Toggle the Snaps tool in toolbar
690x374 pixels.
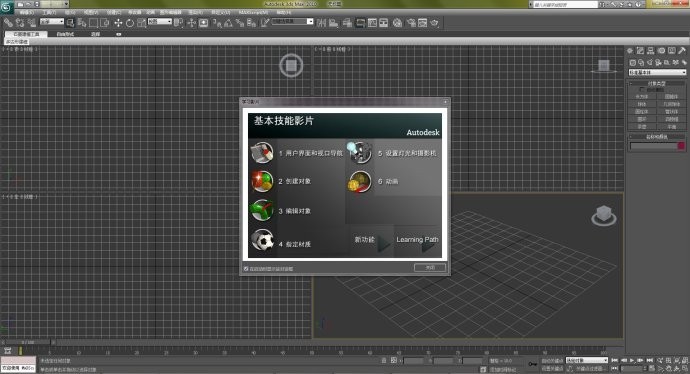tap(217, 23)
